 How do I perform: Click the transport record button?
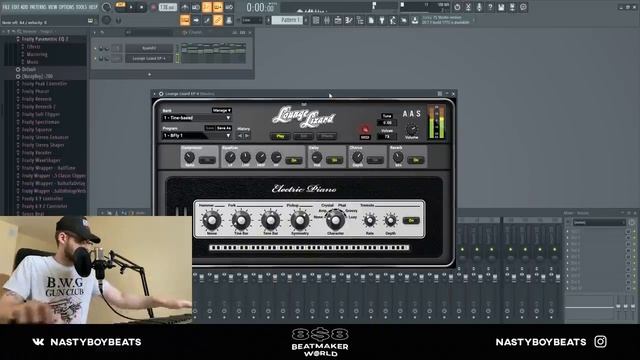coord(153,7)
